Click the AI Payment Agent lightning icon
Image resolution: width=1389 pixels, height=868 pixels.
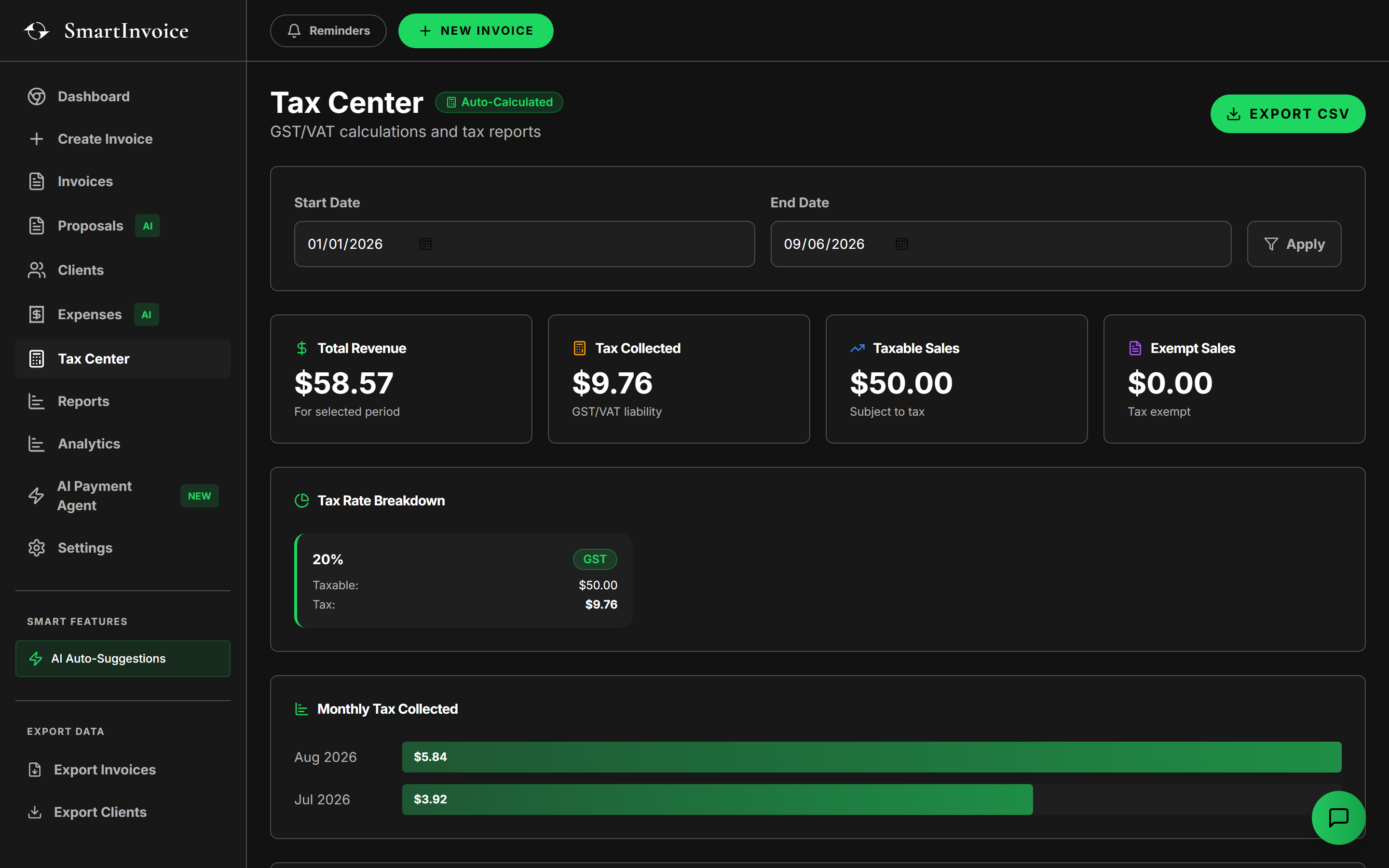36,495
